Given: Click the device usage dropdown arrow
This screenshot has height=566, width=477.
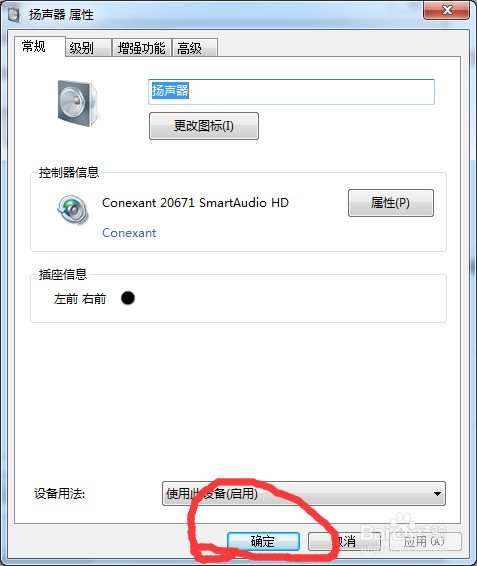Looking at the screenshot, I should coord(437,493).
